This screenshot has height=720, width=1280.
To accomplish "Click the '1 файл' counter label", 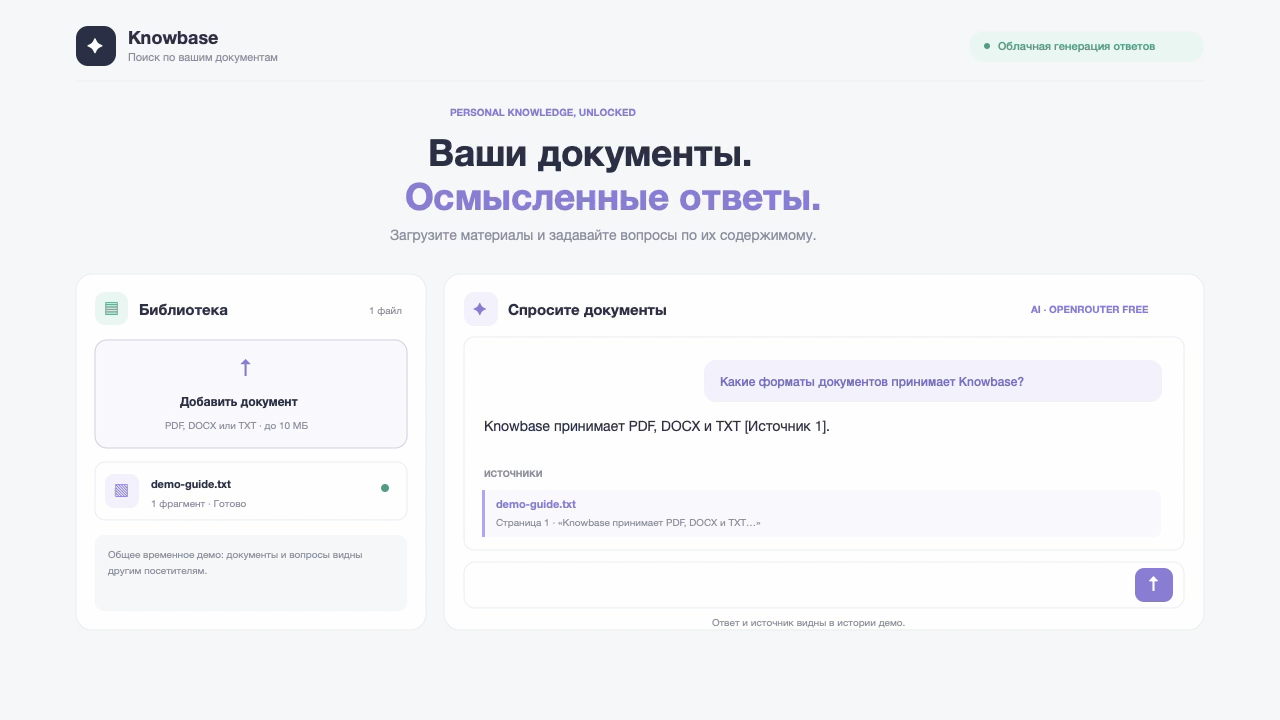I will pos(385,311).
